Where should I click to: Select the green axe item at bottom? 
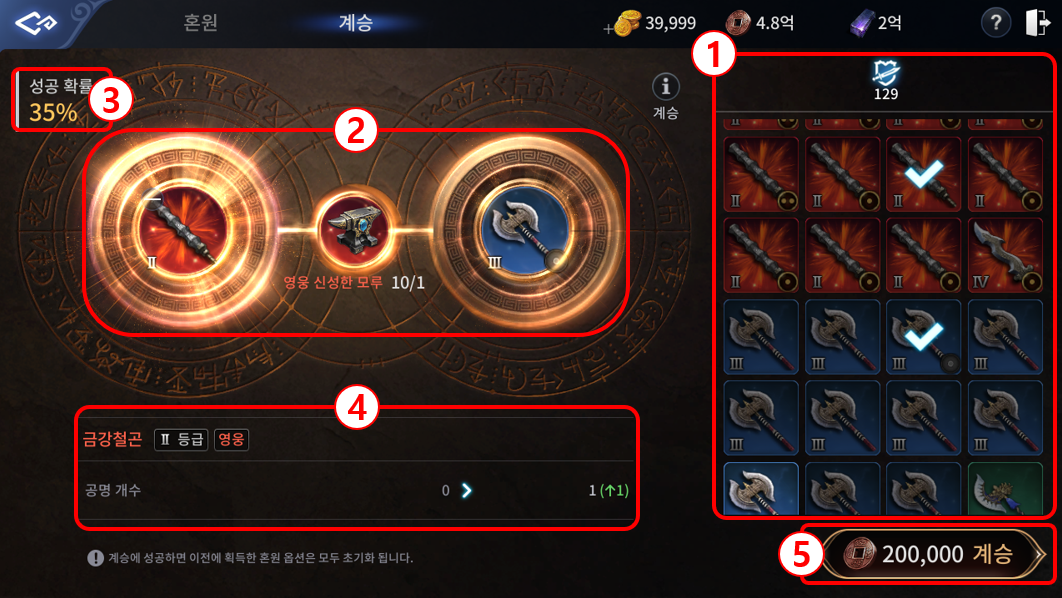point(1005,489)
